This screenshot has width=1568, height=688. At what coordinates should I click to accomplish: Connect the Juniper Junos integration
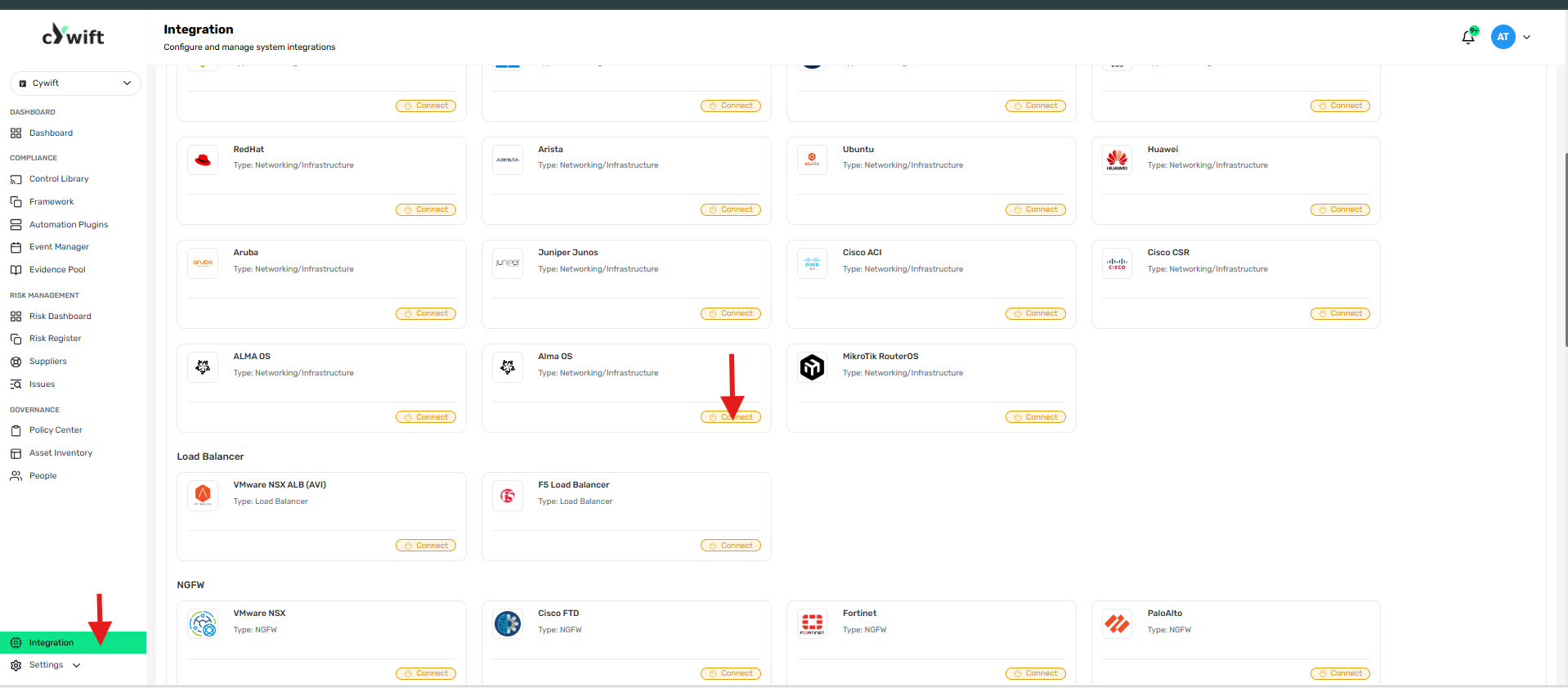click(731, 313)
